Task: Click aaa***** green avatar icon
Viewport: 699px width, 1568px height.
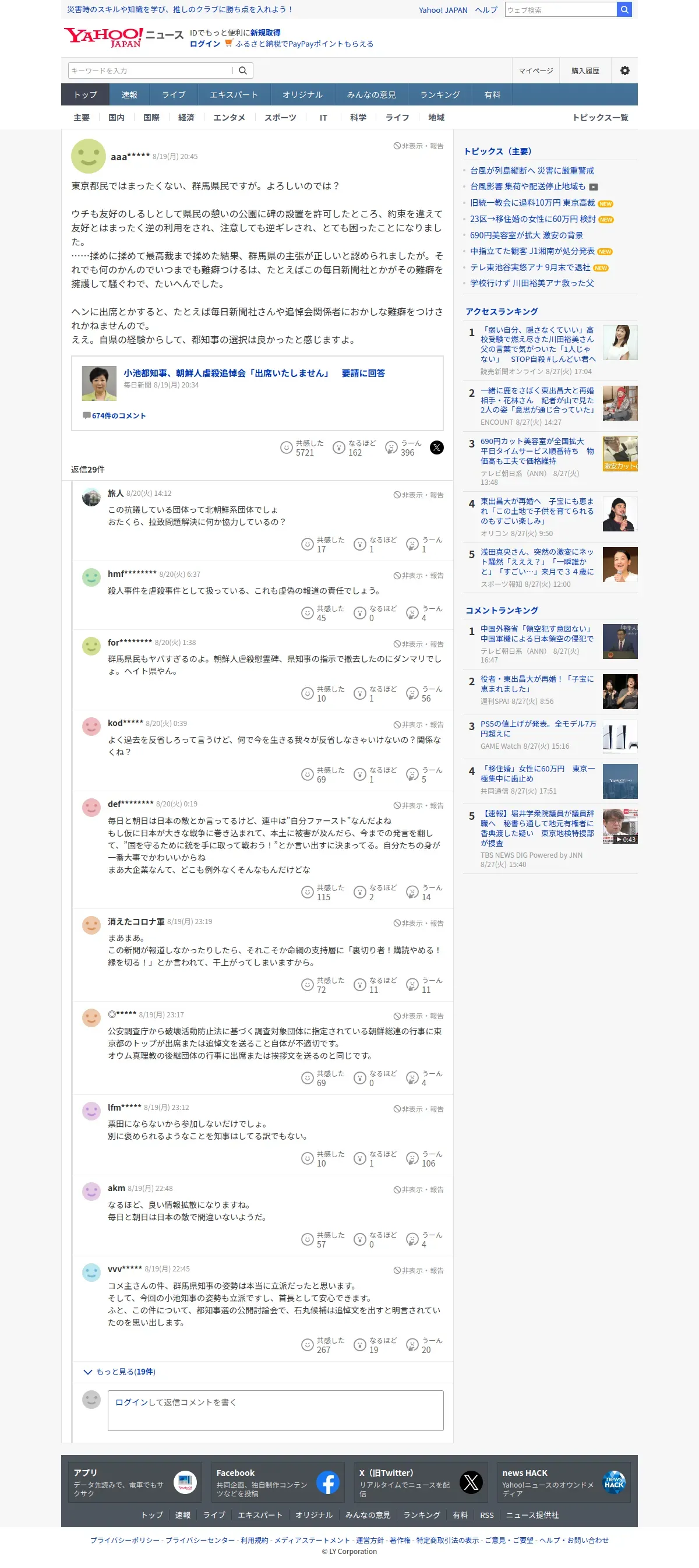Action: coord(88,156)
